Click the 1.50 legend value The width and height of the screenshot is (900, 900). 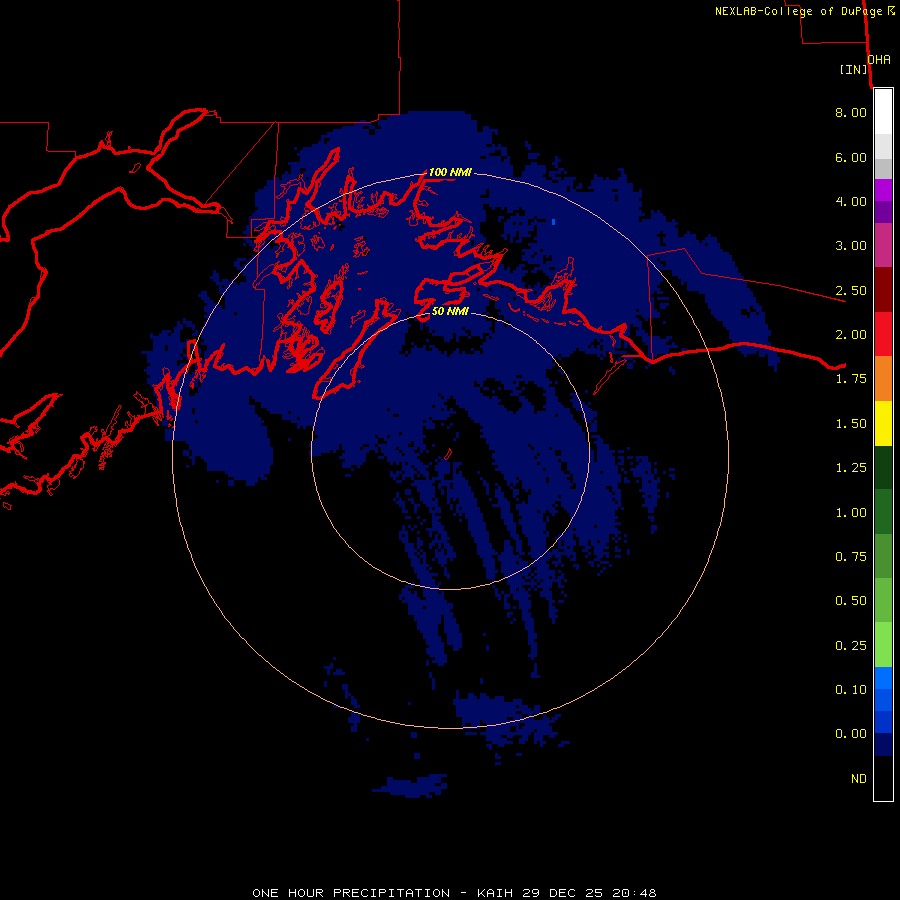coord(851,424)
